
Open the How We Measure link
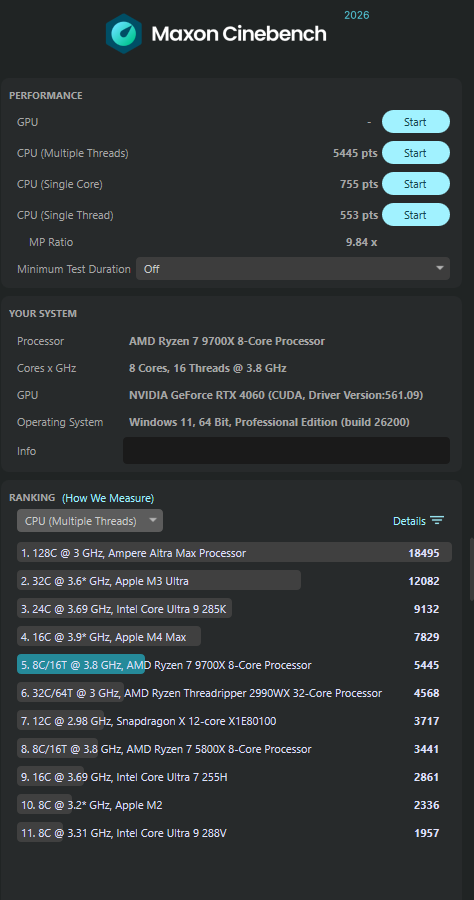point(108,498)
